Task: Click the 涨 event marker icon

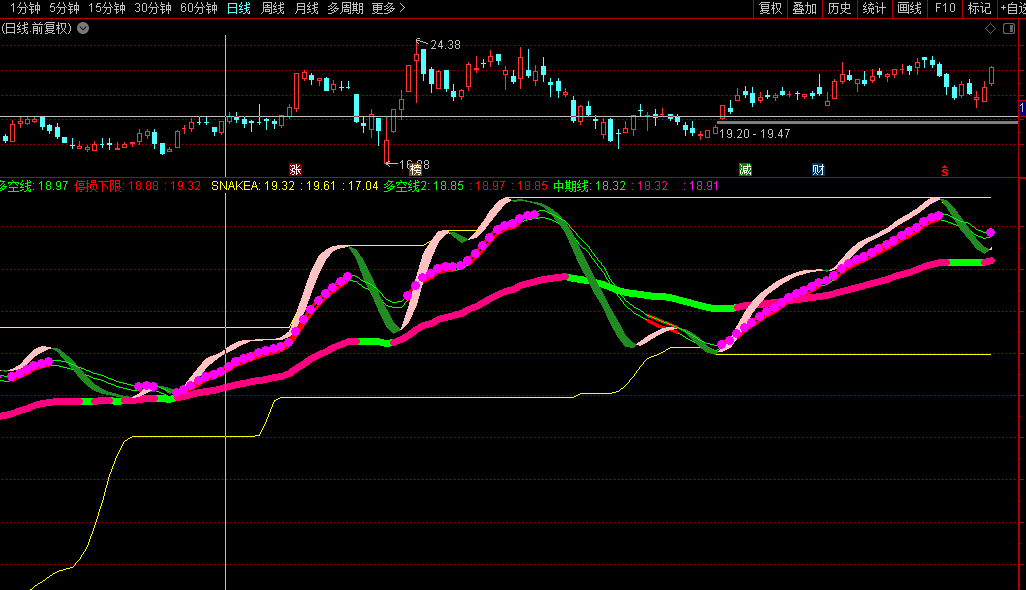Action: [x=295, y=170]
